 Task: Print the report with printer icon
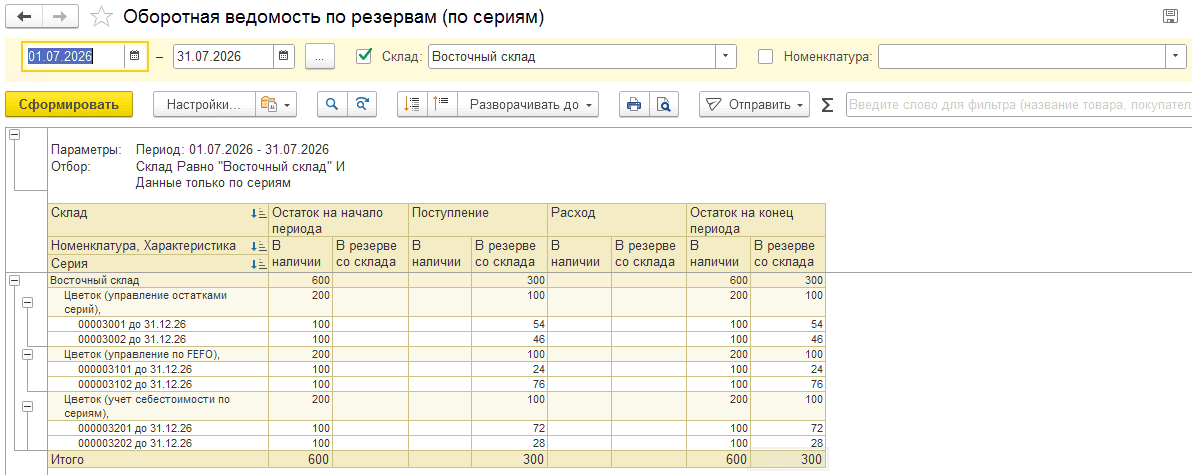[634, 105]
